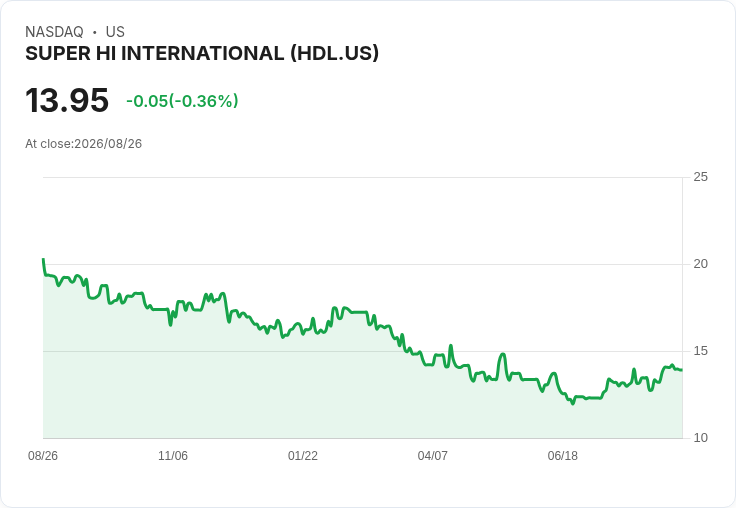The width and height of the screenshot is (736, 508).
Task: Click the price spike just above 15 after 04/07
Action: 451,346
